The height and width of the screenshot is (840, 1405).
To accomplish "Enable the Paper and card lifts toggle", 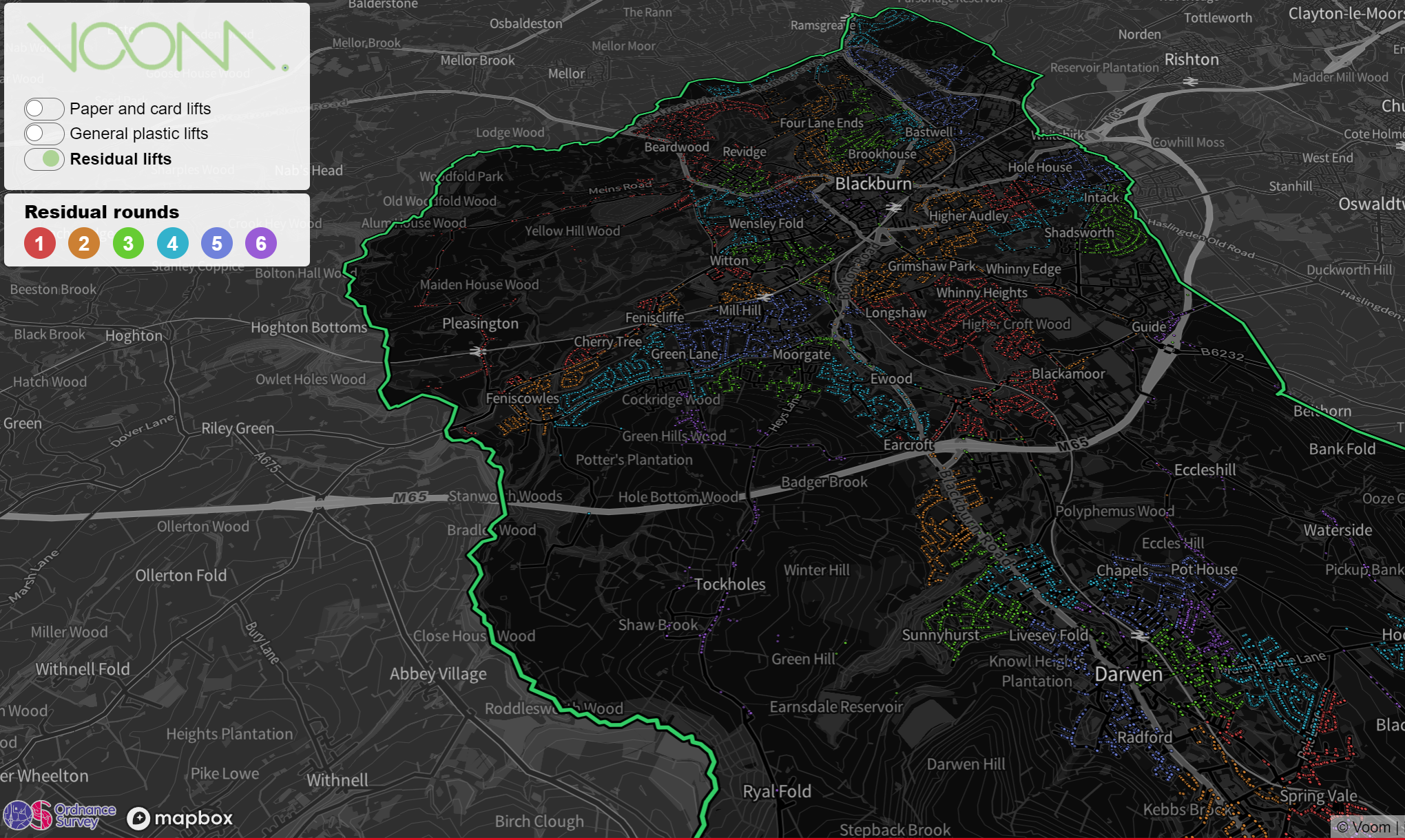I will (44, 109).
